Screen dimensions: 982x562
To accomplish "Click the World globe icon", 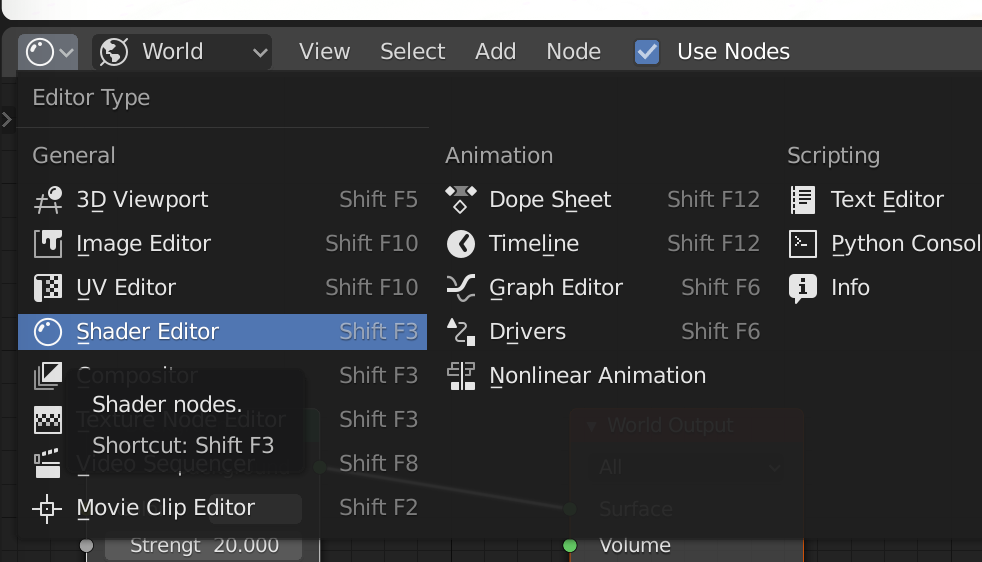I will (x=114, y=51).
